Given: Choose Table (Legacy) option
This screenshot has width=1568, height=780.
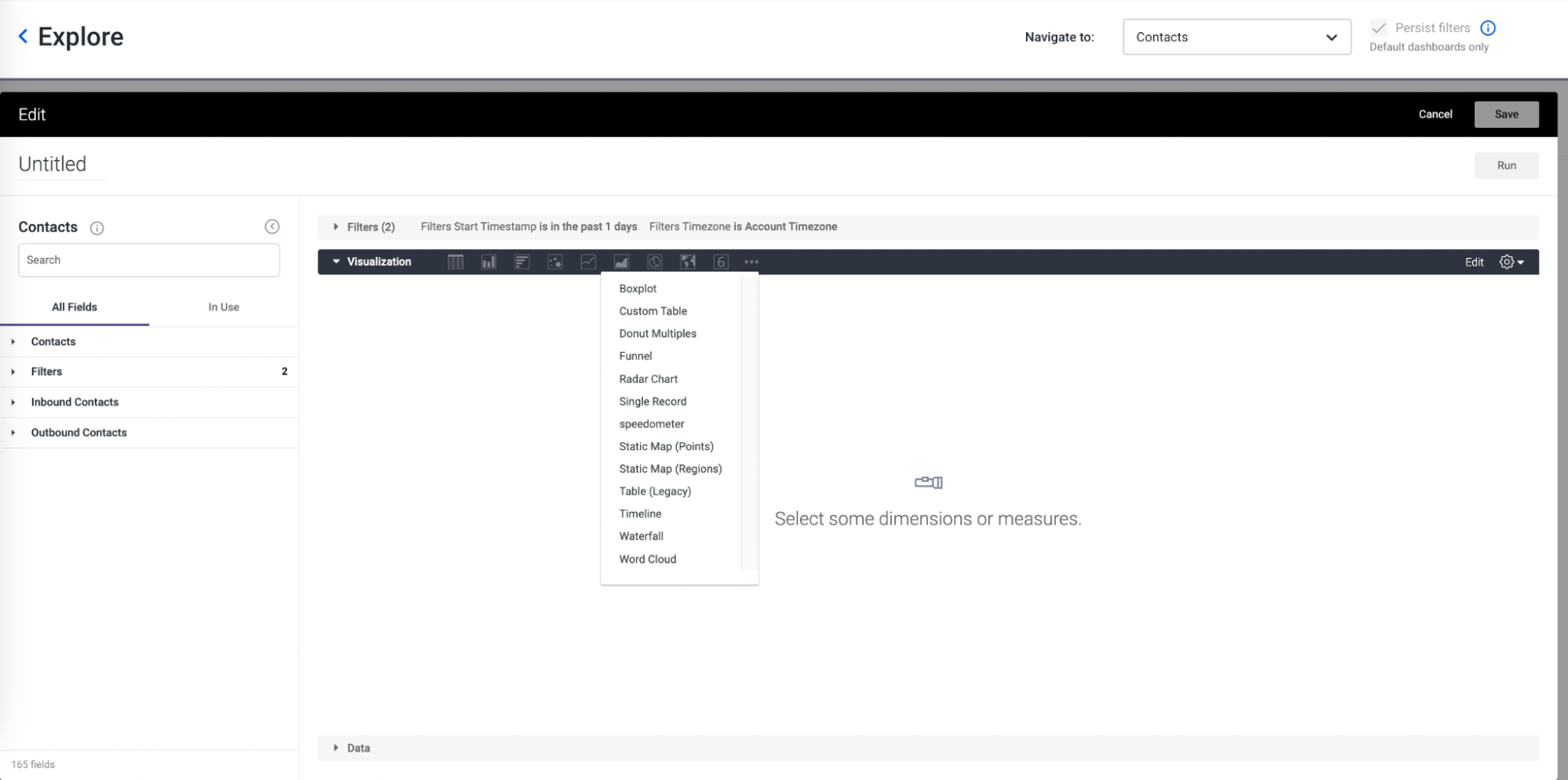Looking at the screenshot, I should (655, 492).
